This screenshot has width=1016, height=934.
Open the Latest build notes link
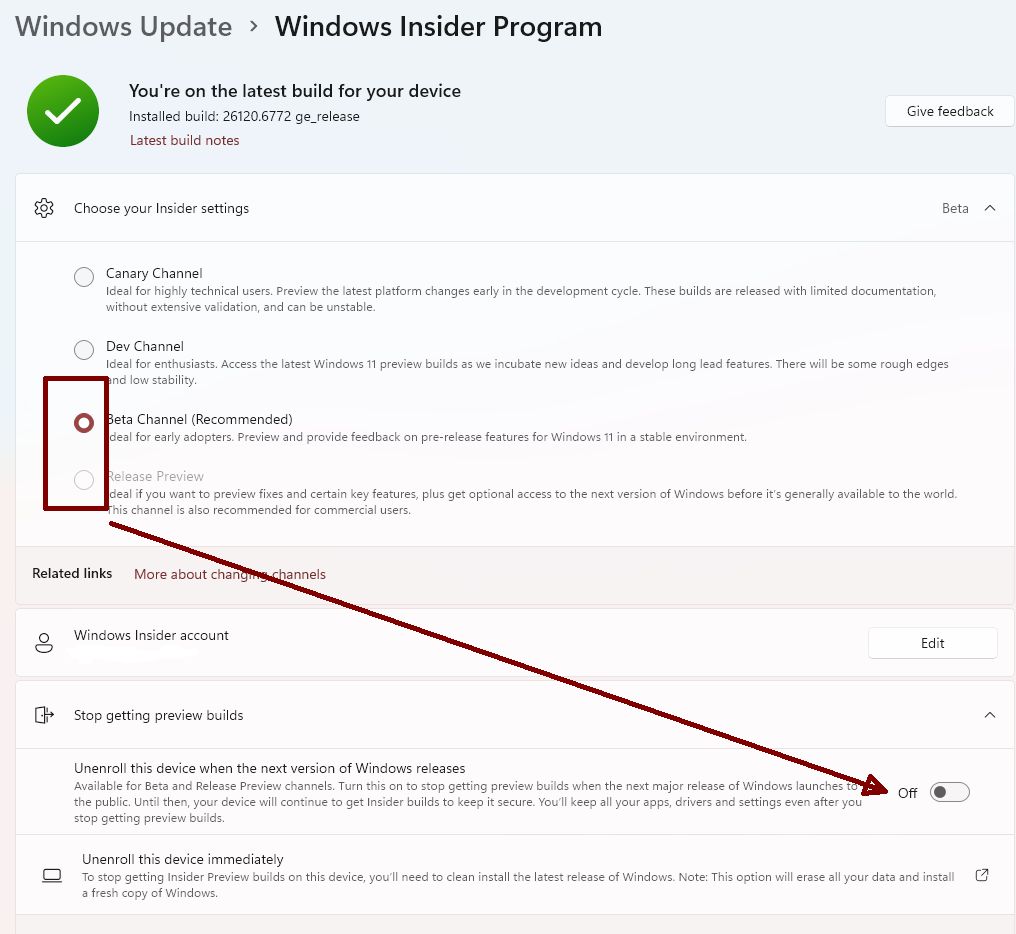tap(185, 141)
